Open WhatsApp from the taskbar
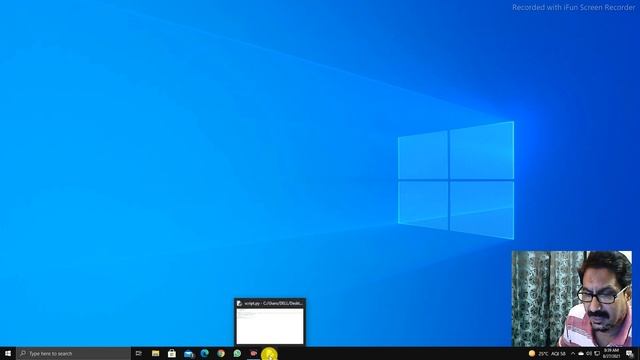The height and width of the screenshot is (360, 640). [237, 353]
